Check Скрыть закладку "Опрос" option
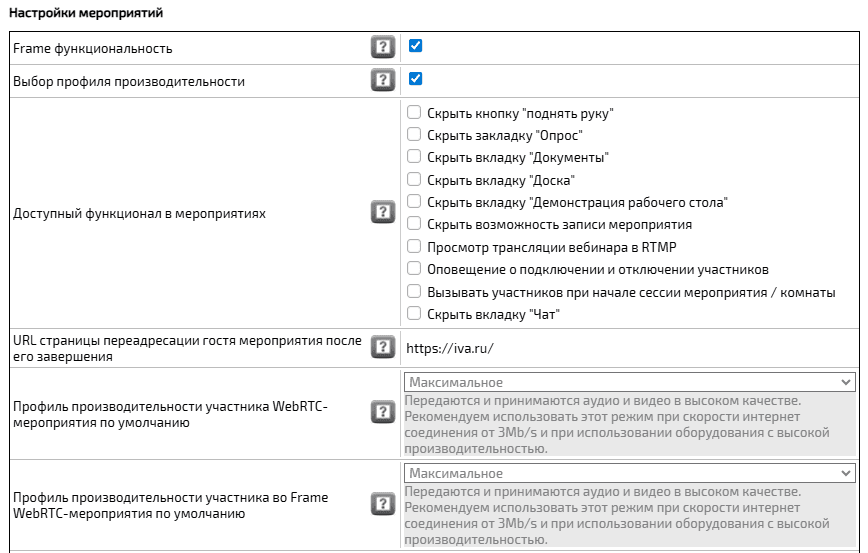 [x=414, y=134]
